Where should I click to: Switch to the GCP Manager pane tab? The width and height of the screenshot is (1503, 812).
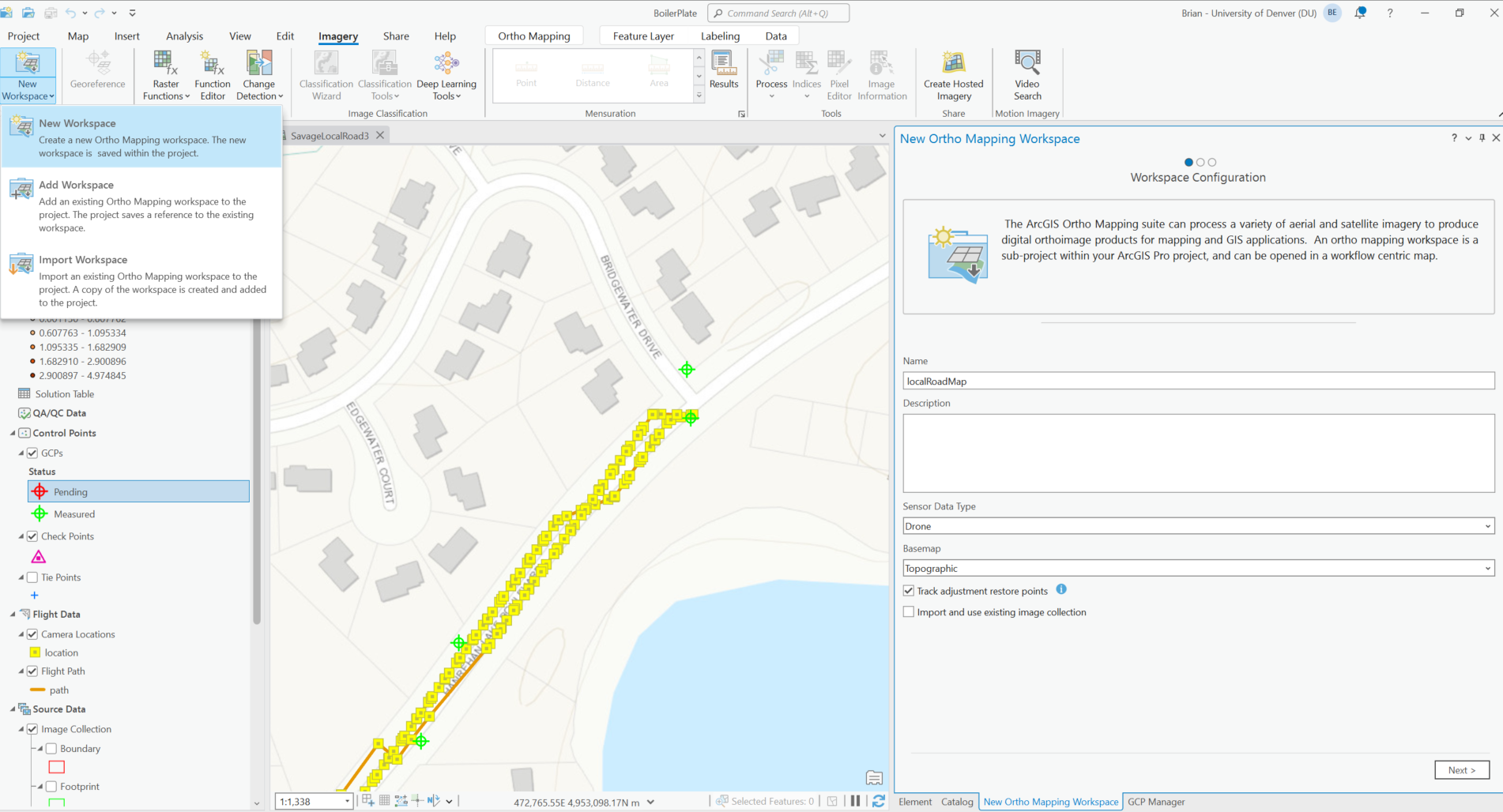[1156, 802]
